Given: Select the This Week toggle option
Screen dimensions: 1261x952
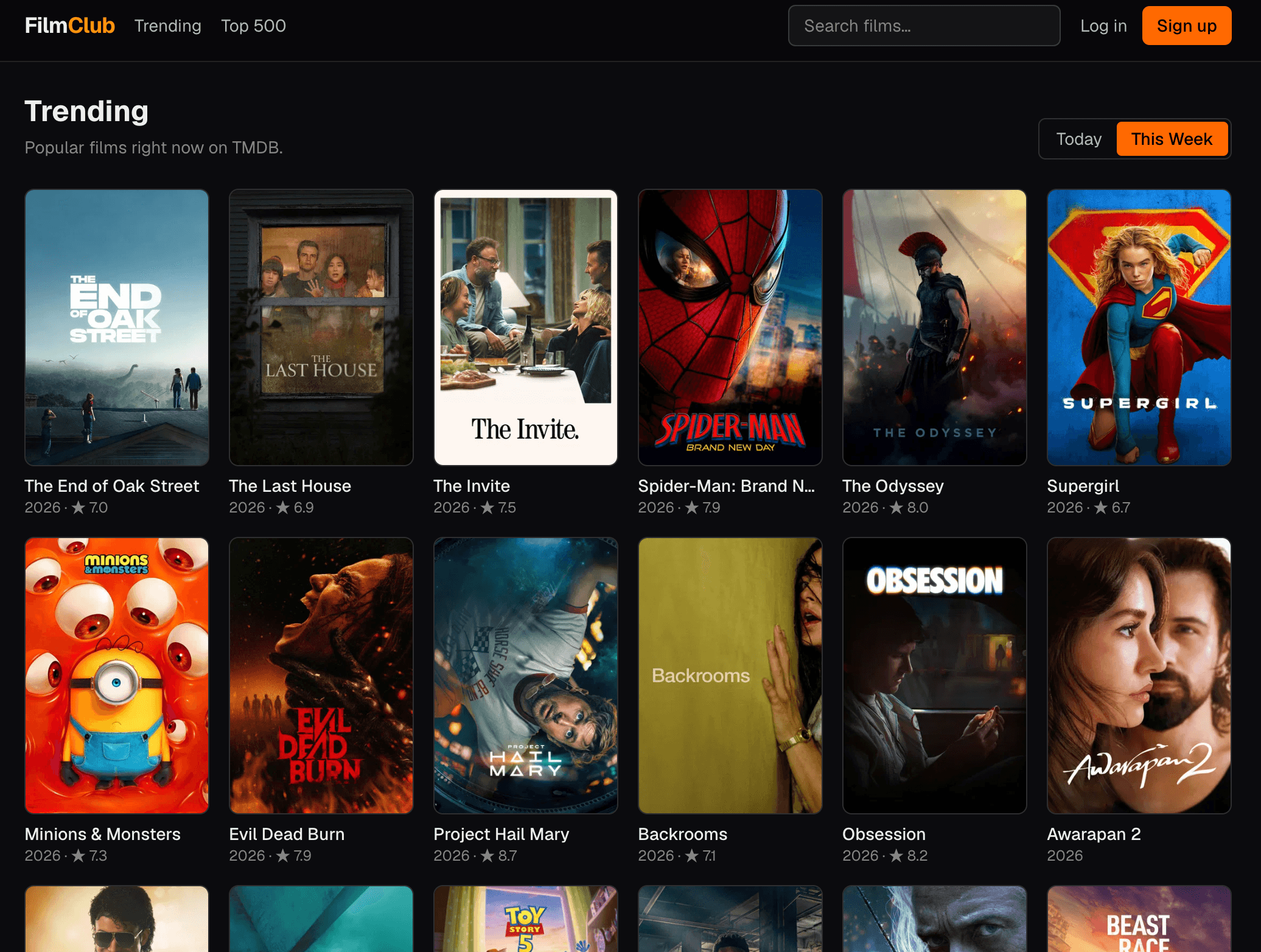Looking at the screenshot, I should point(1172,139).
